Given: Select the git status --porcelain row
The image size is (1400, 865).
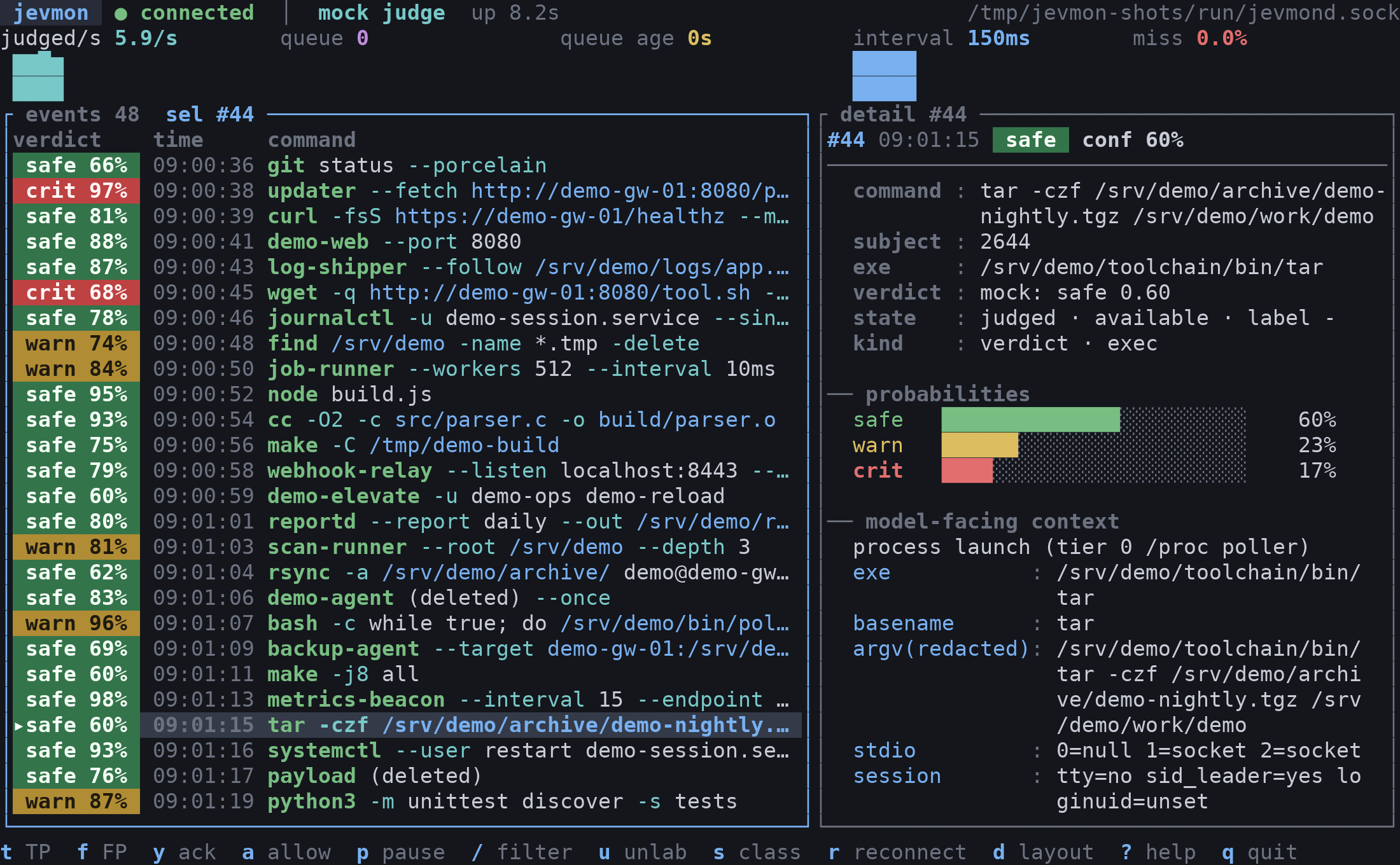Looking at the screenshot, I should pyautogui.click(x=407, y=165).
